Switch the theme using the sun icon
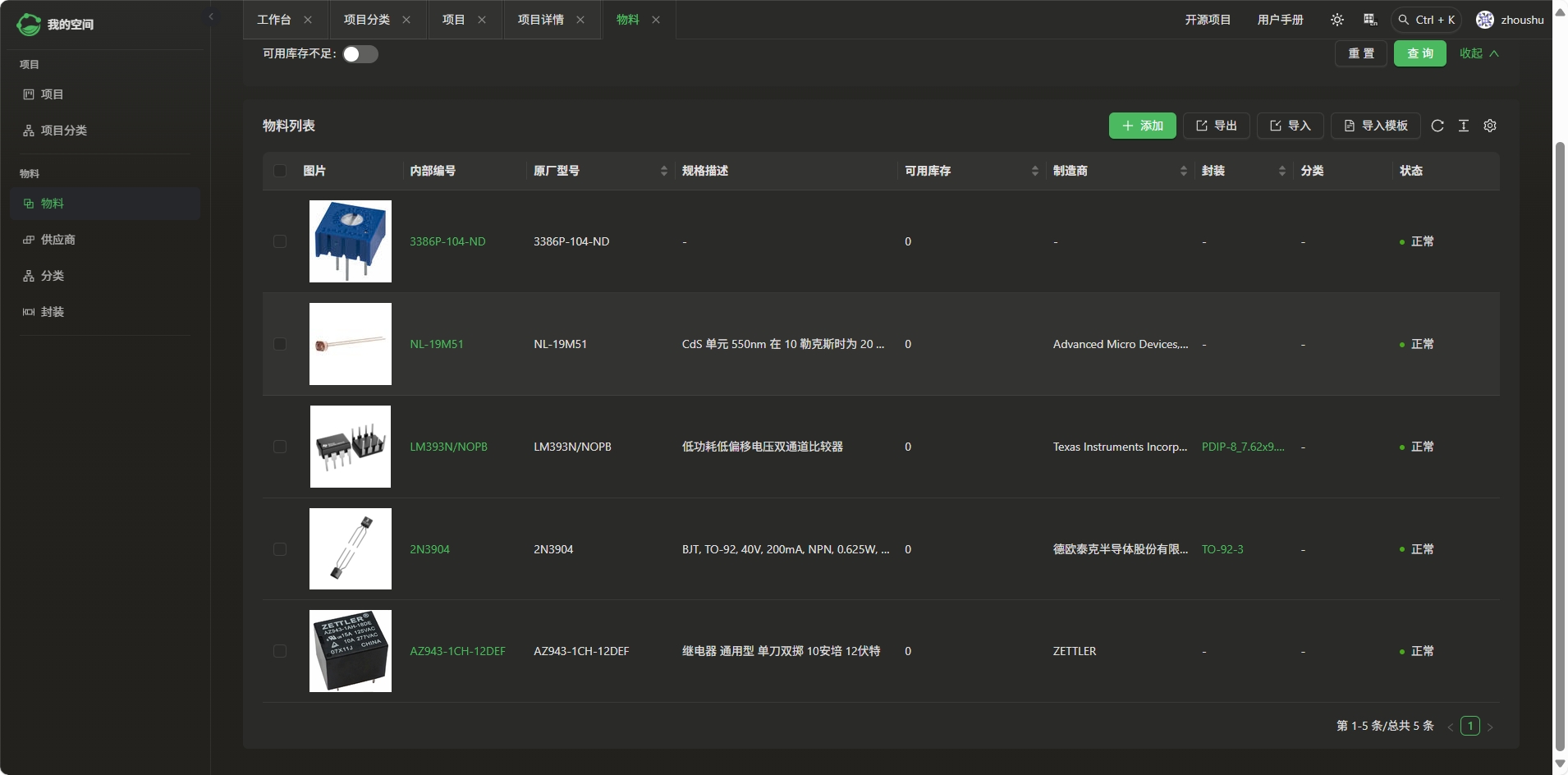This screenshot has height=775, width=1568. pyautogui.click(x=1337, y=20)
